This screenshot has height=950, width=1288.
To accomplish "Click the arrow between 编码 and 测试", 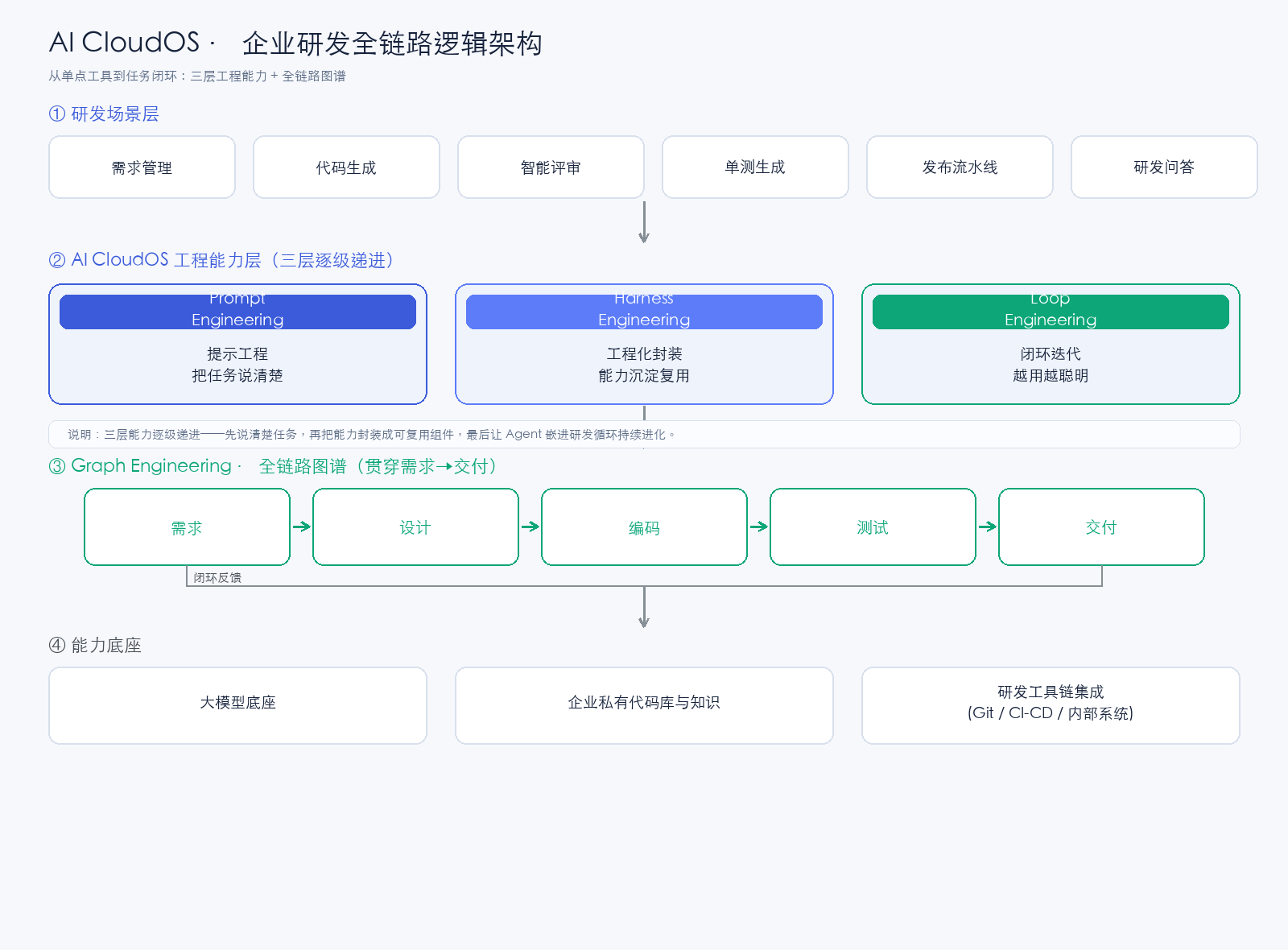I will click(759, 527).
